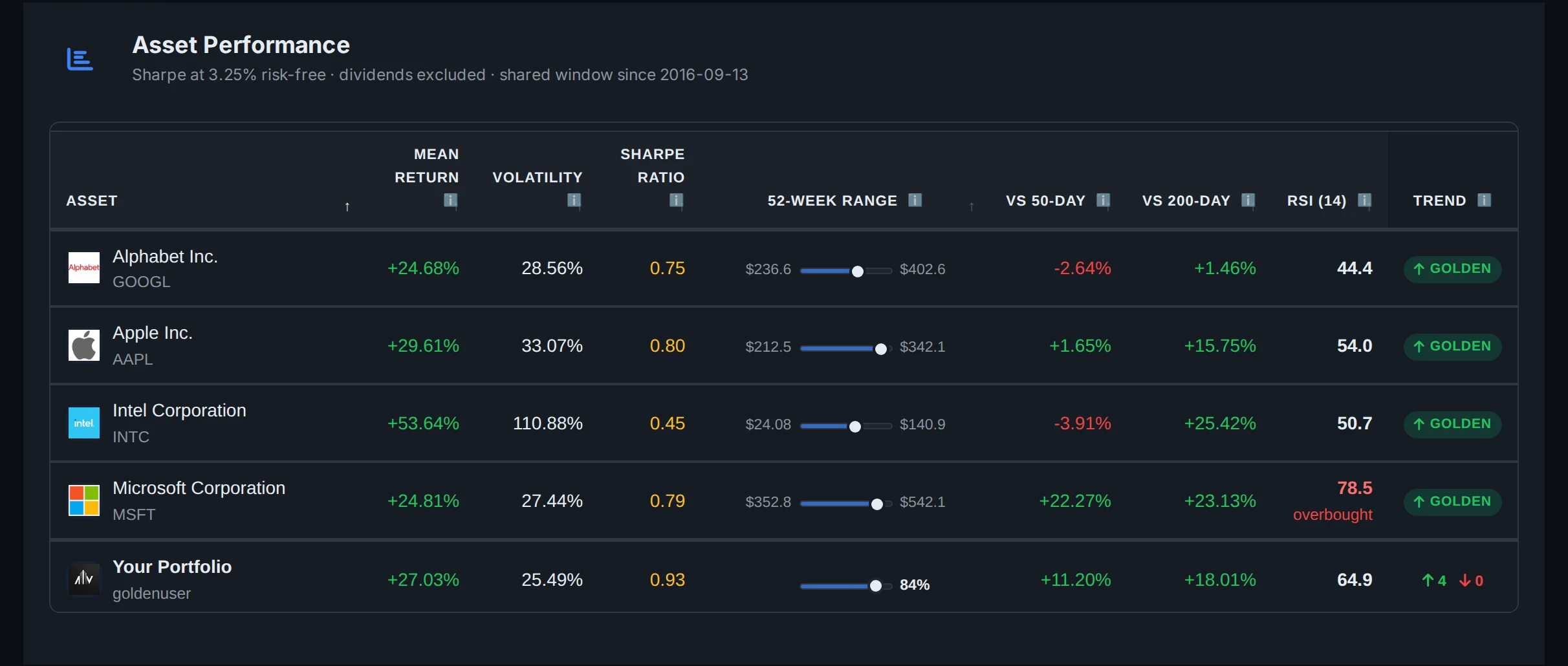Sort by Sharpe Ratio header
This screenshot has width=1568, height=666.
click(652, 166)
